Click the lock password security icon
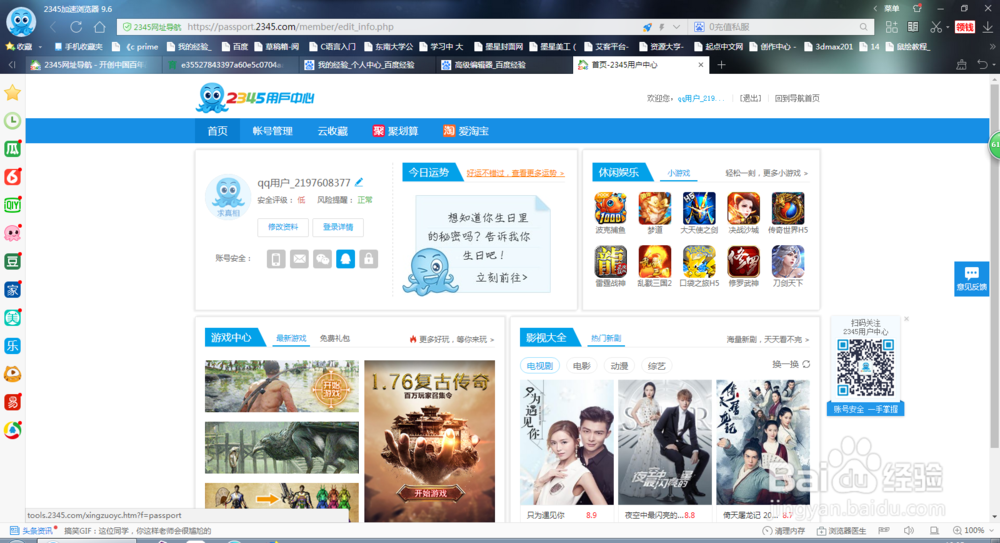This screenshot has width=1000, height=543. [368, 259]
